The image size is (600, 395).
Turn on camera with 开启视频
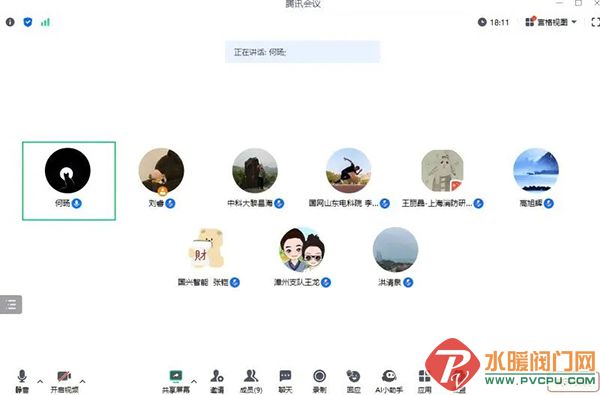(x=64, y=381)
